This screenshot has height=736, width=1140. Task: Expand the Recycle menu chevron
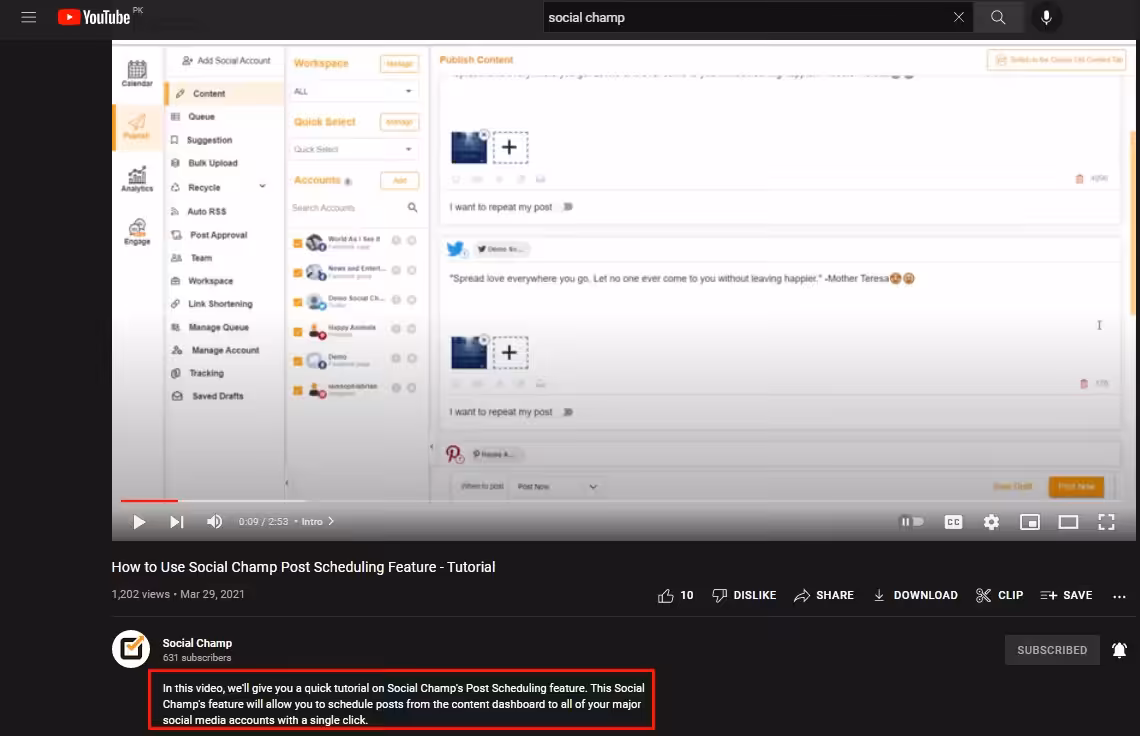(262, 187)
